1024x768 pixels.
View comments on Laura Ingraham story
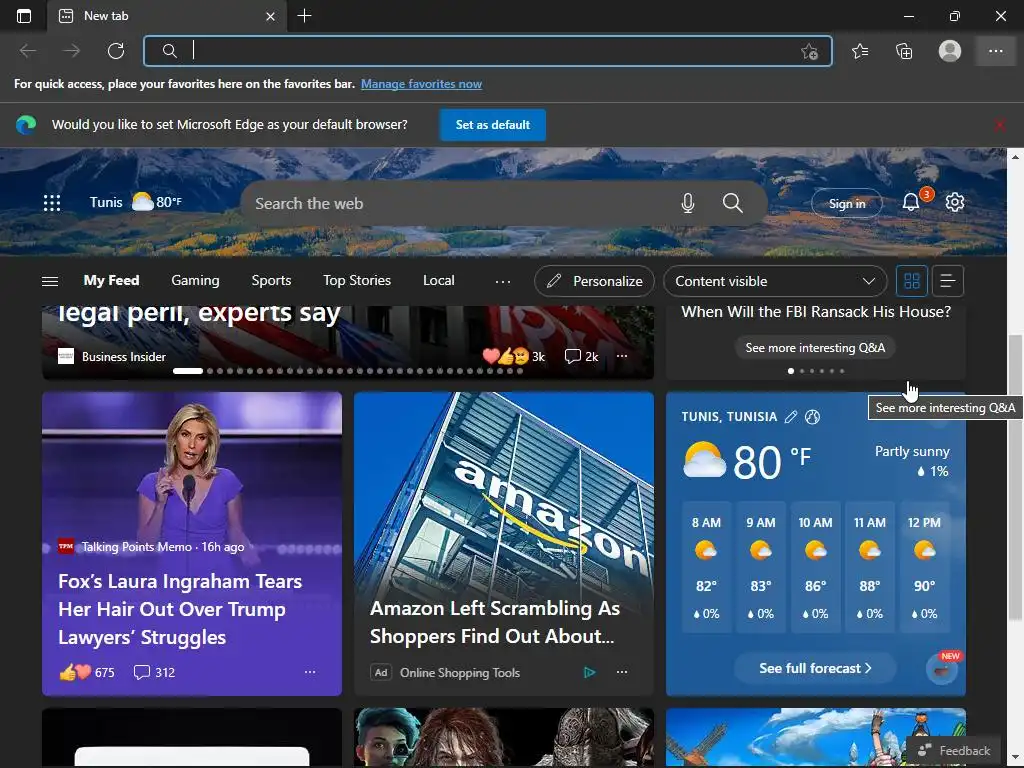coord(154,672)
